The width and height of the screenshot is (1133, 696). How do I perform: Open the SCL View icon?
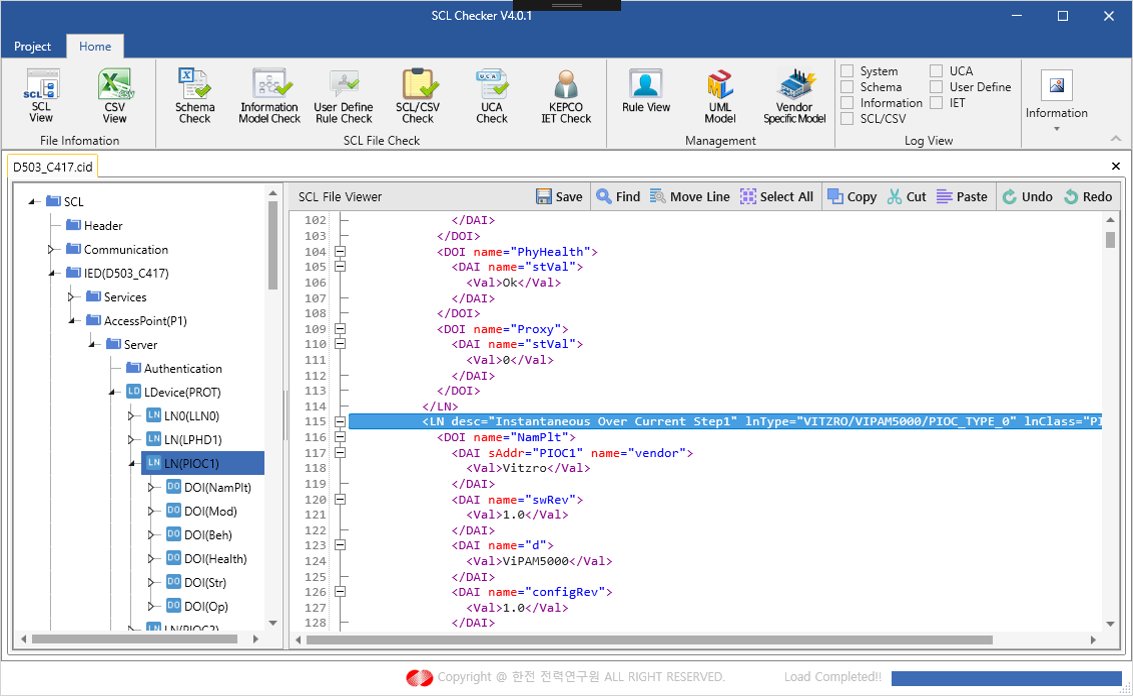tap(41, 97)
